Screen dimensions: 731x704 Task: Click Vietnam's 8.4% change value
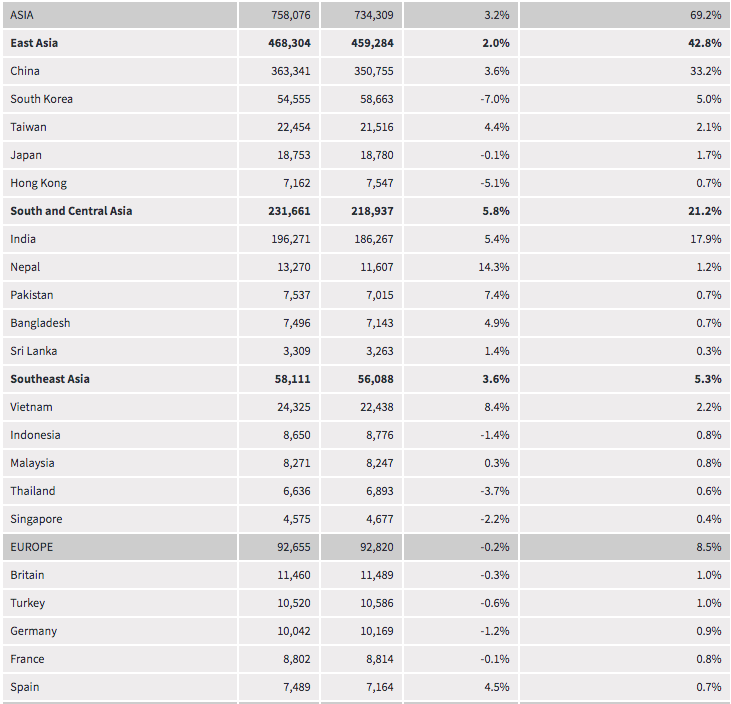pos(496,407)
